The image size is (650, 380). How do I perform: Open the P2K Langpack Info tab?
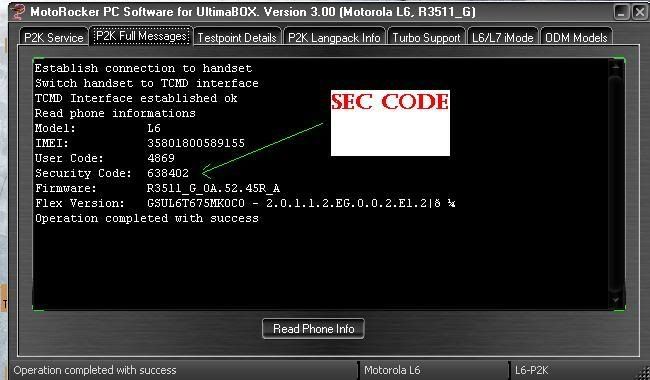pos(334,37)
